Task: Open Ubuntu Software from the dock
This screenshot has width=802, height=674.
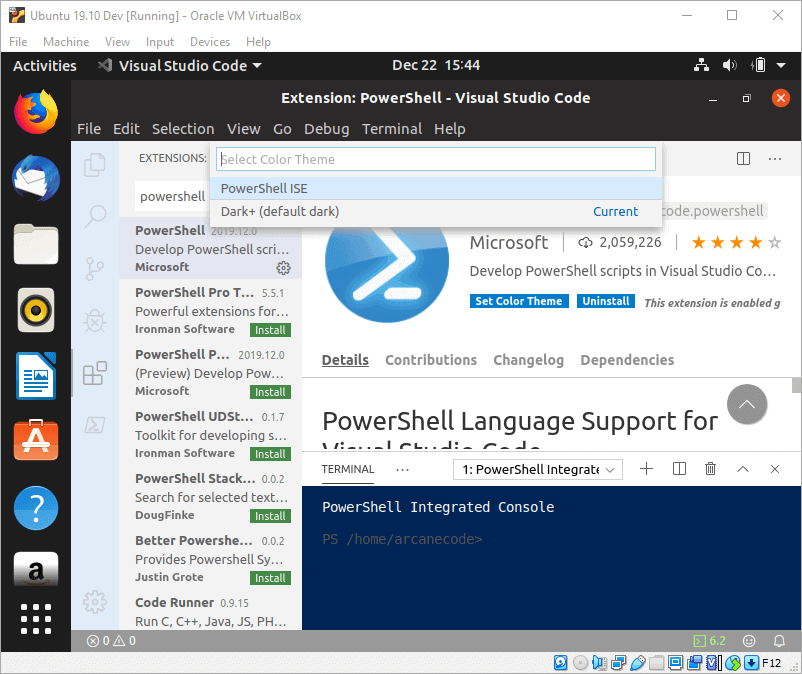Action: pyautogui.click(x=36, y=440)
